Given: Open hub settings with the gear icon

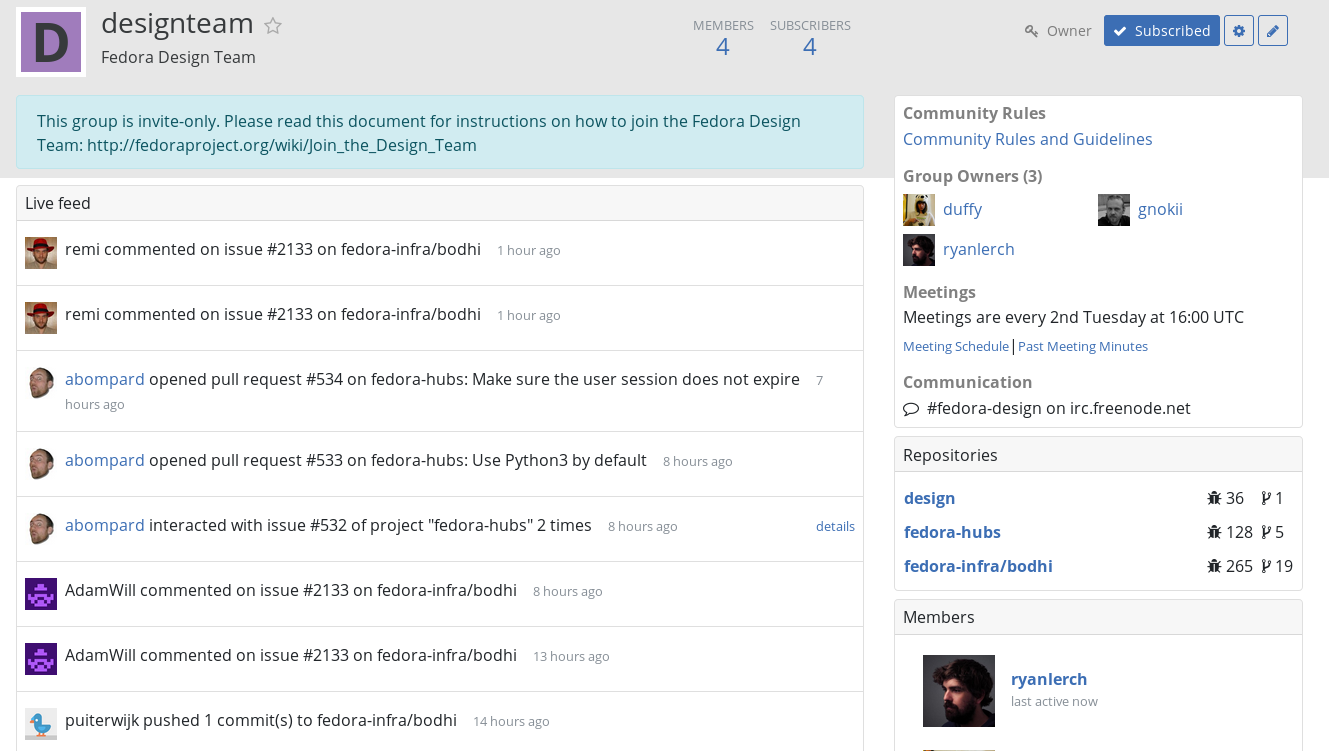Looking at the screenshot, I should [1239, 31].
